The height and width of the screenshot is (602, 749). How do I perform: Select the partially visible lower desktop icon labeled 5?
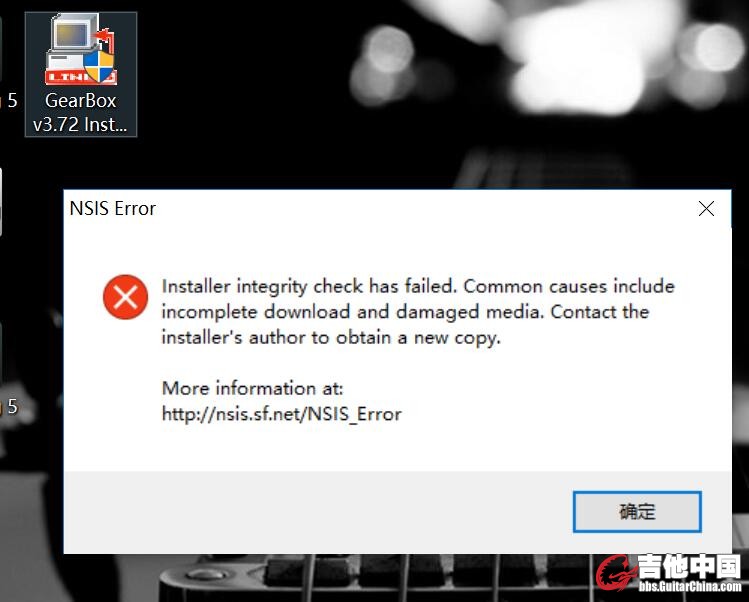(x=11, y=407)
